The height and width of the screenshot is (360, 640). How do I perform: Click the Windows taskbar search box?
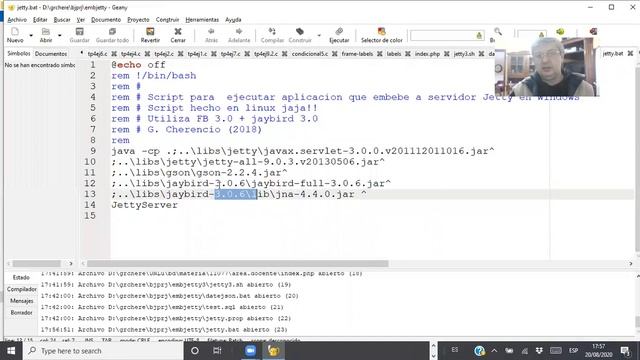click(103, 351)
